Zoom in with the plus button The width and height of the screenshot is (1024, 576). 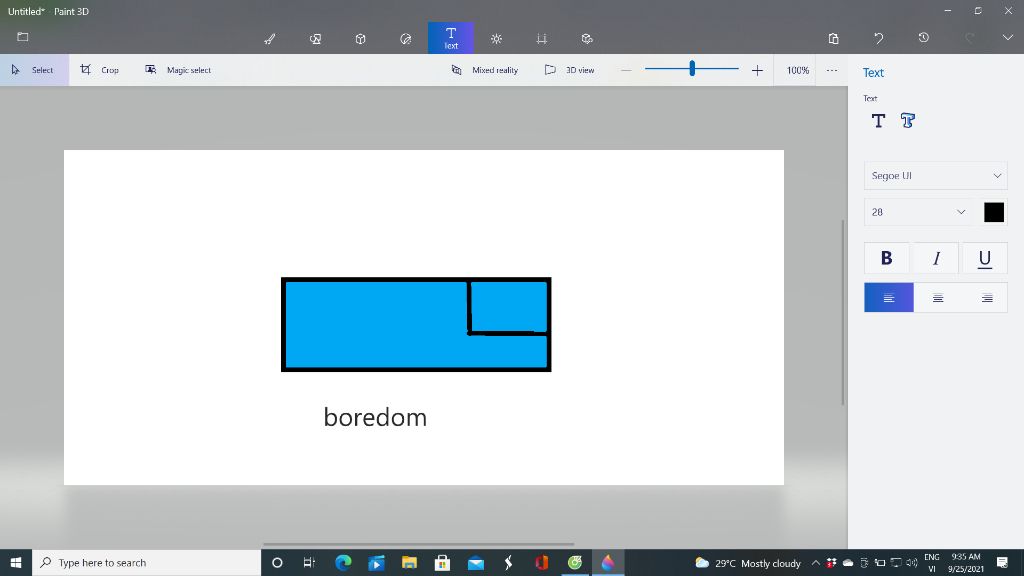pyautogui.click(x=757, y=70)
